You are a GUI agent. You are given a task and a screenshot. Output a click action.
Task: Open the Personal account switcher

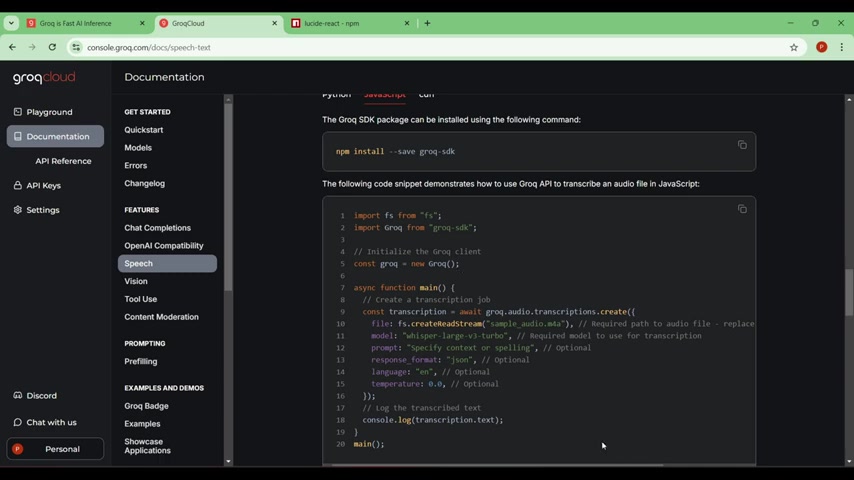point(55,449)
